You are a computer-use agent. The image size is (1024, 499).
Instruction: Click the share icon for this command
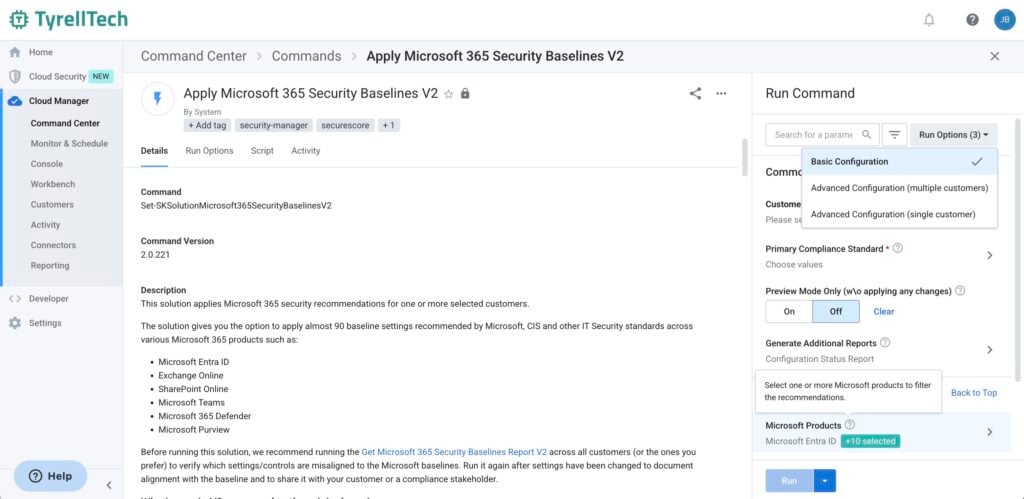point(695,93)
